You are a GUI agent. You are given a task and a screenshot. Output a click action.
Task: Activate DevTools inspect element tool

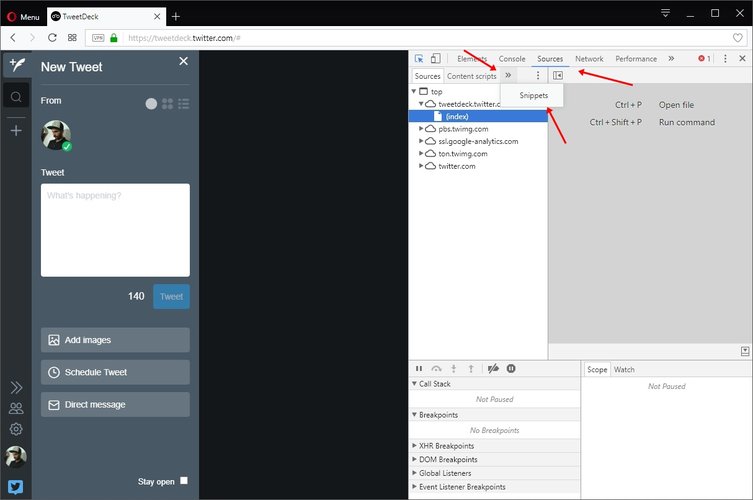tap(419, 59)
